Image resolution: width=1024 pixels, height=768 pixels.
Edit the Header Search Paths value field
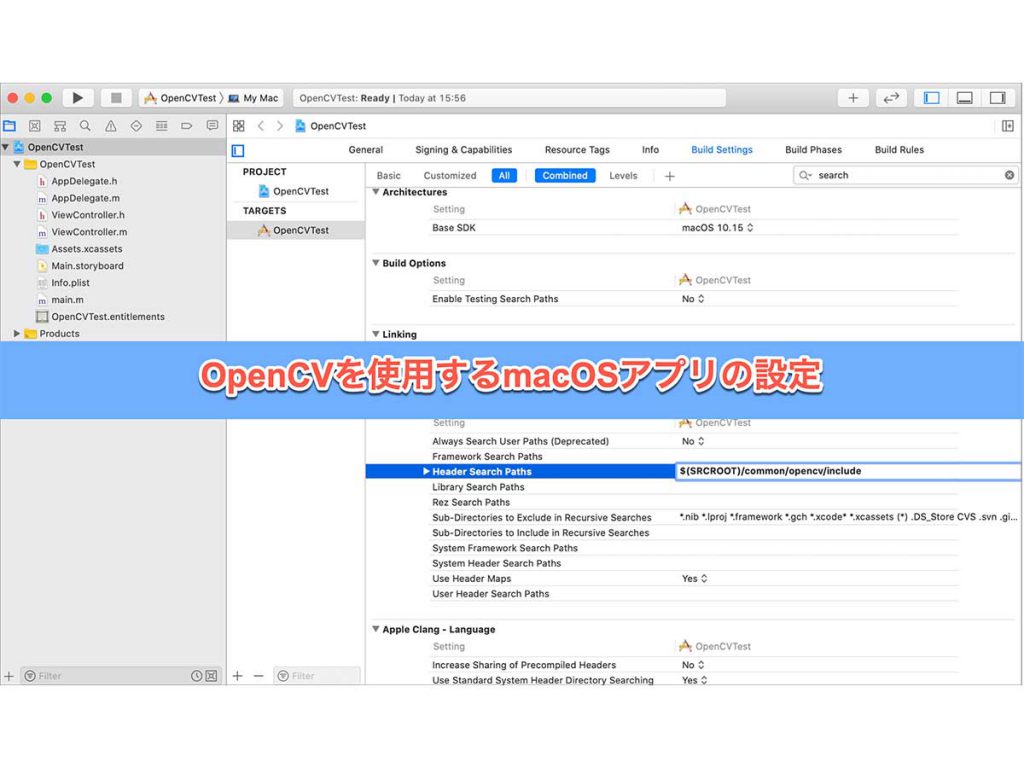848,471
